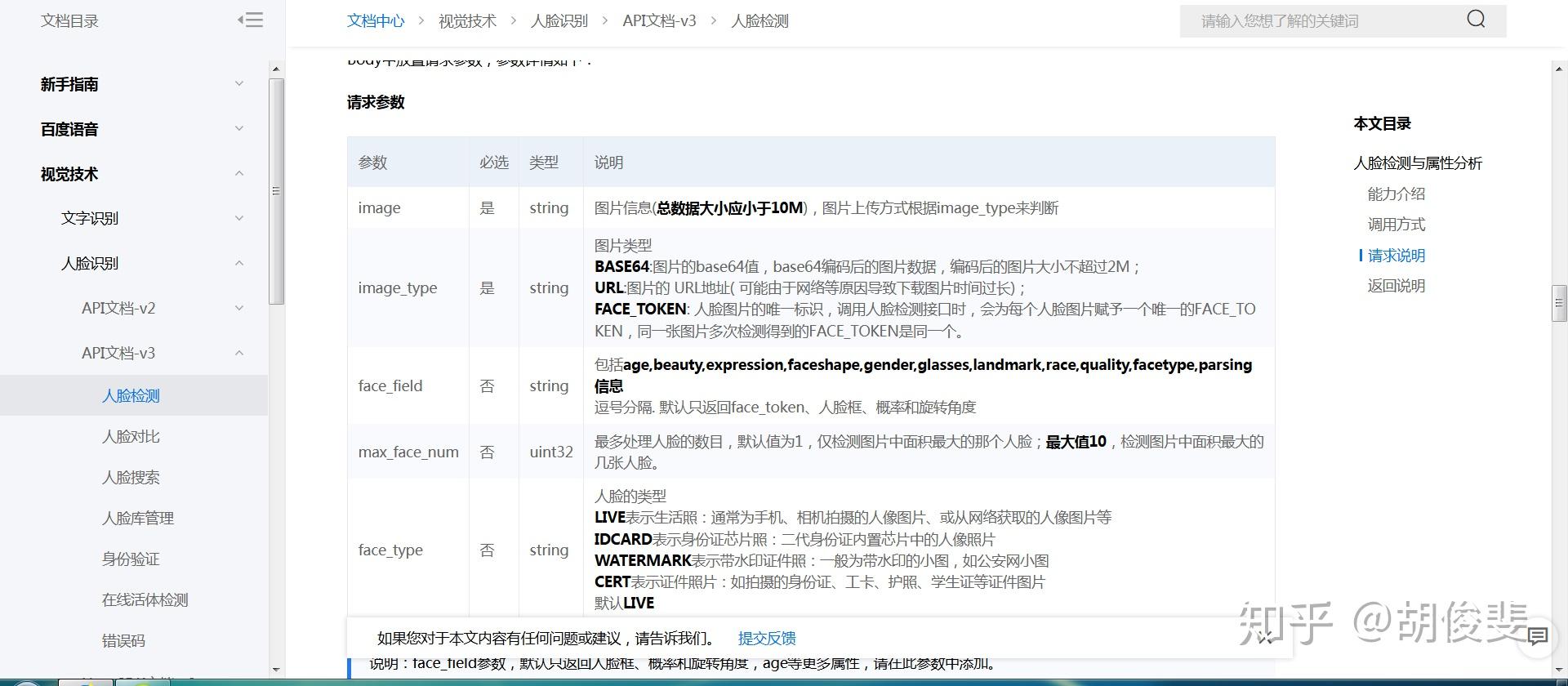Screen dimensions: 1568x686
Task: Open API文档-v3 in the sidebar
Action: [118, 353]
